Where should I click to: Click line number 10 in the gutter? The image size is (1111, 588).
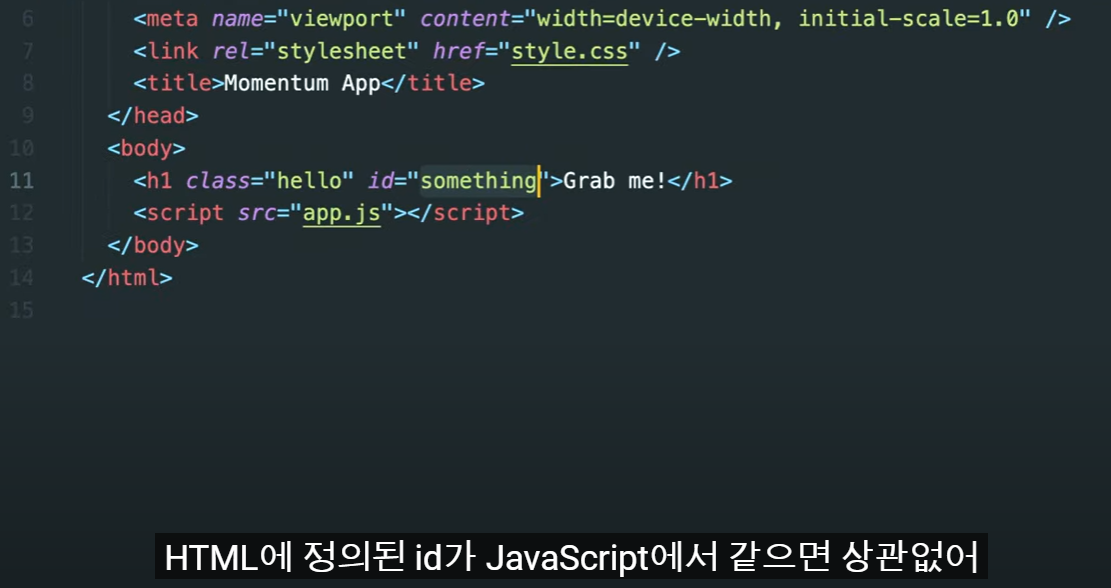click(22, 148)
